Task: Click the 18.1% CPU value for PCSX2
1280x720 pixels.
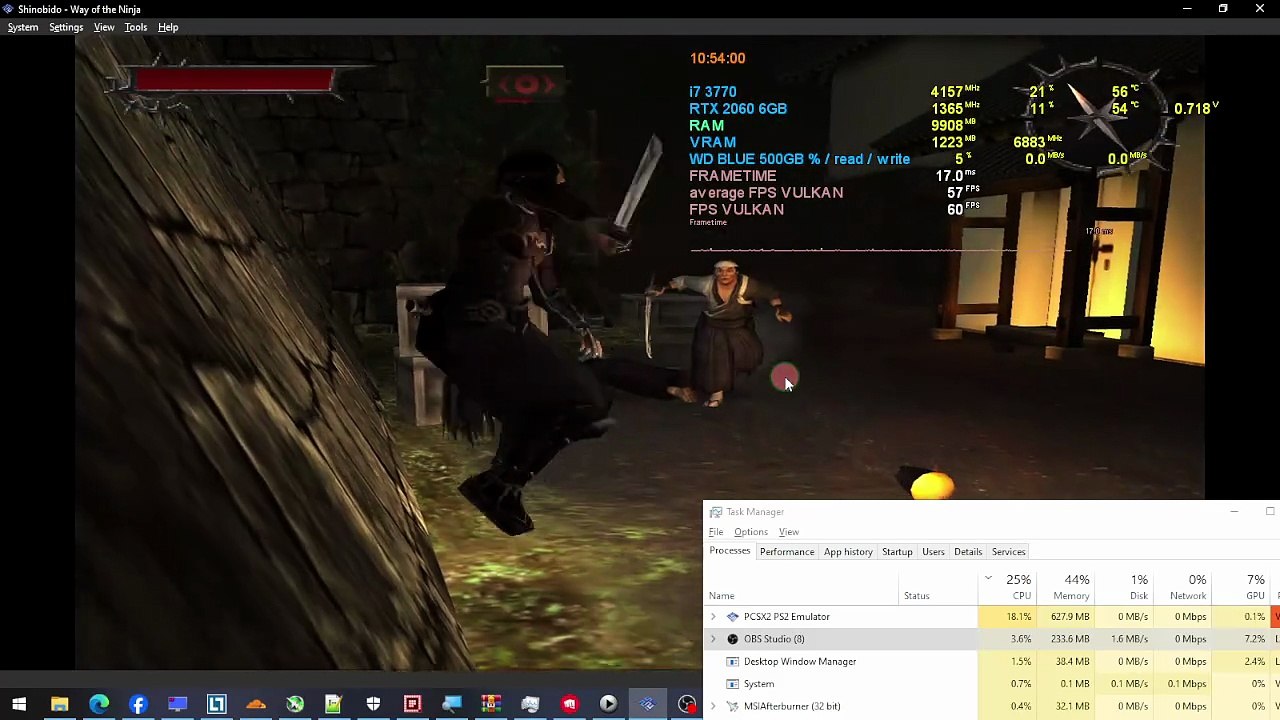Action: coord(1019,617)
